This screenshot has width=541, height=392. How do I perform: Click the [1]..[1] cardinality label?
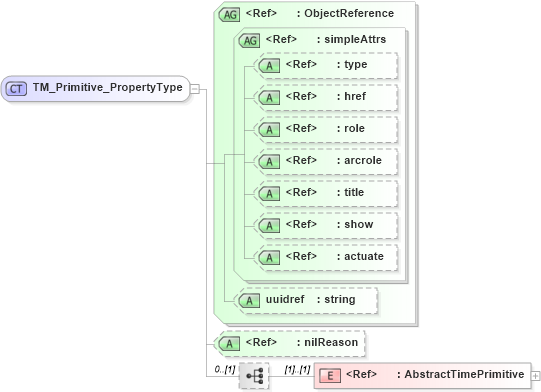[x=297, y=370]
